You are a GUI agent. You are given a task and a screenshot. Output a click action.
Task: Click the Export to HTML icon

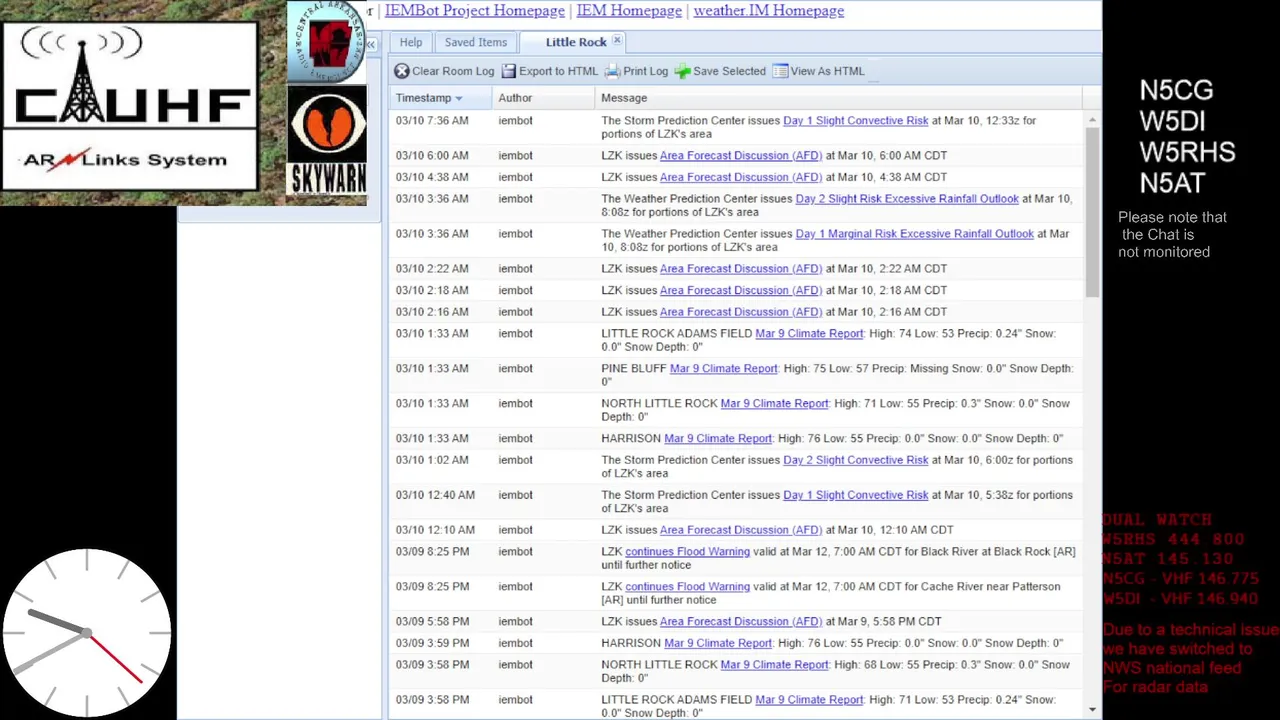point(509,71)
